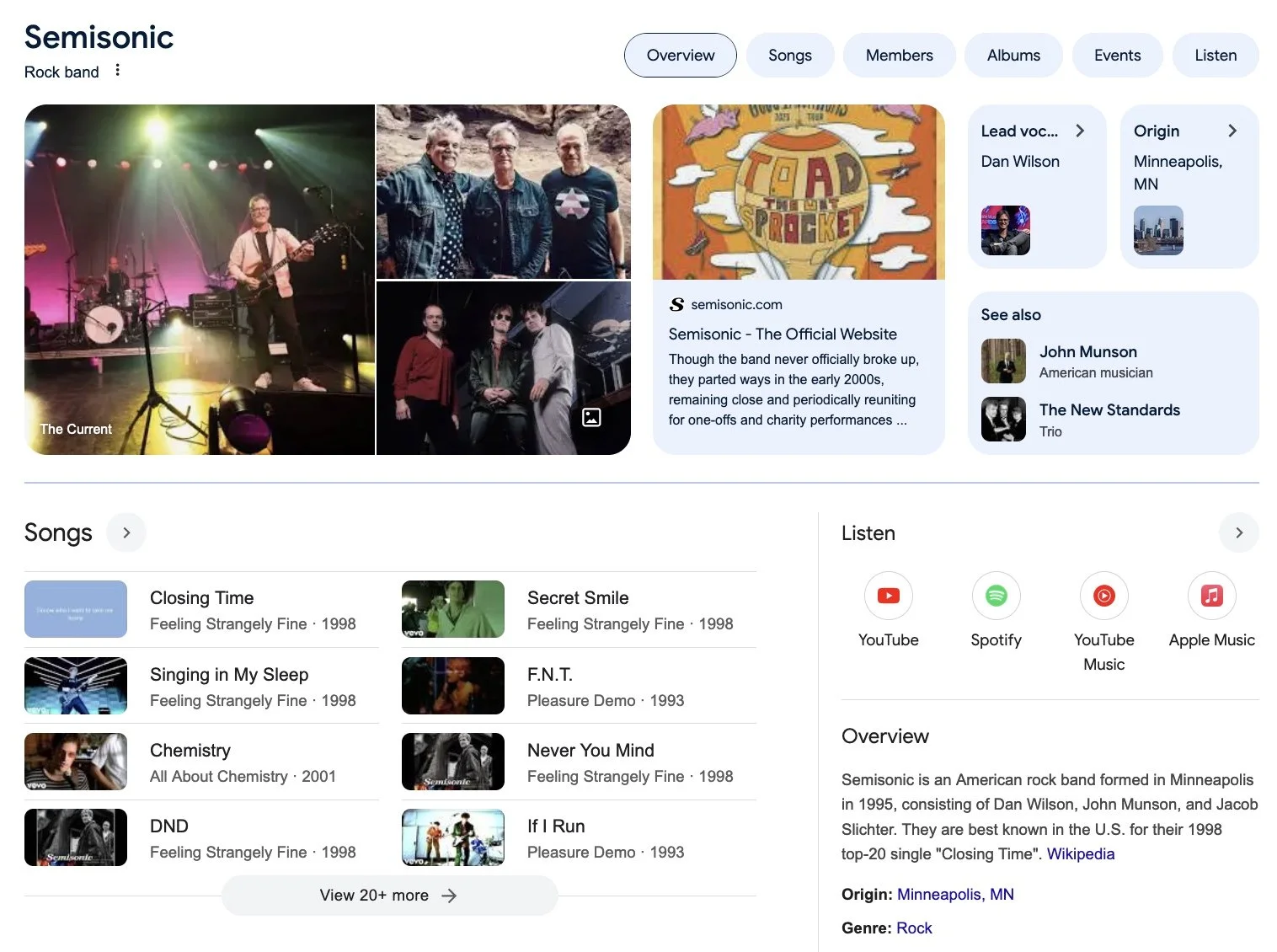This screenshot has height=952, width=1277.
Task: Click the View 20+ more button
Action: click(x=389, y=896)
